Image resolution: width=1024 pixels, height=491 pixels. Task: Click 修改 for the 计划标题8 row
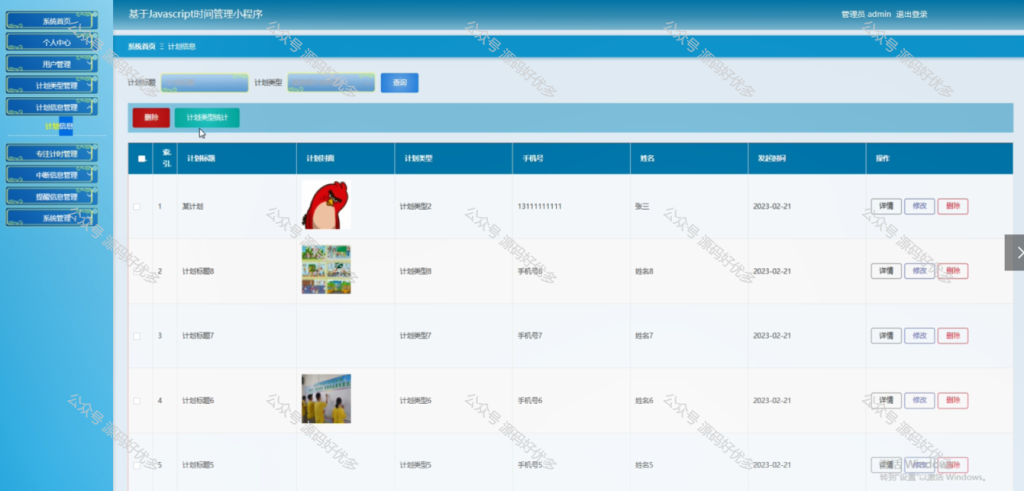920,271
